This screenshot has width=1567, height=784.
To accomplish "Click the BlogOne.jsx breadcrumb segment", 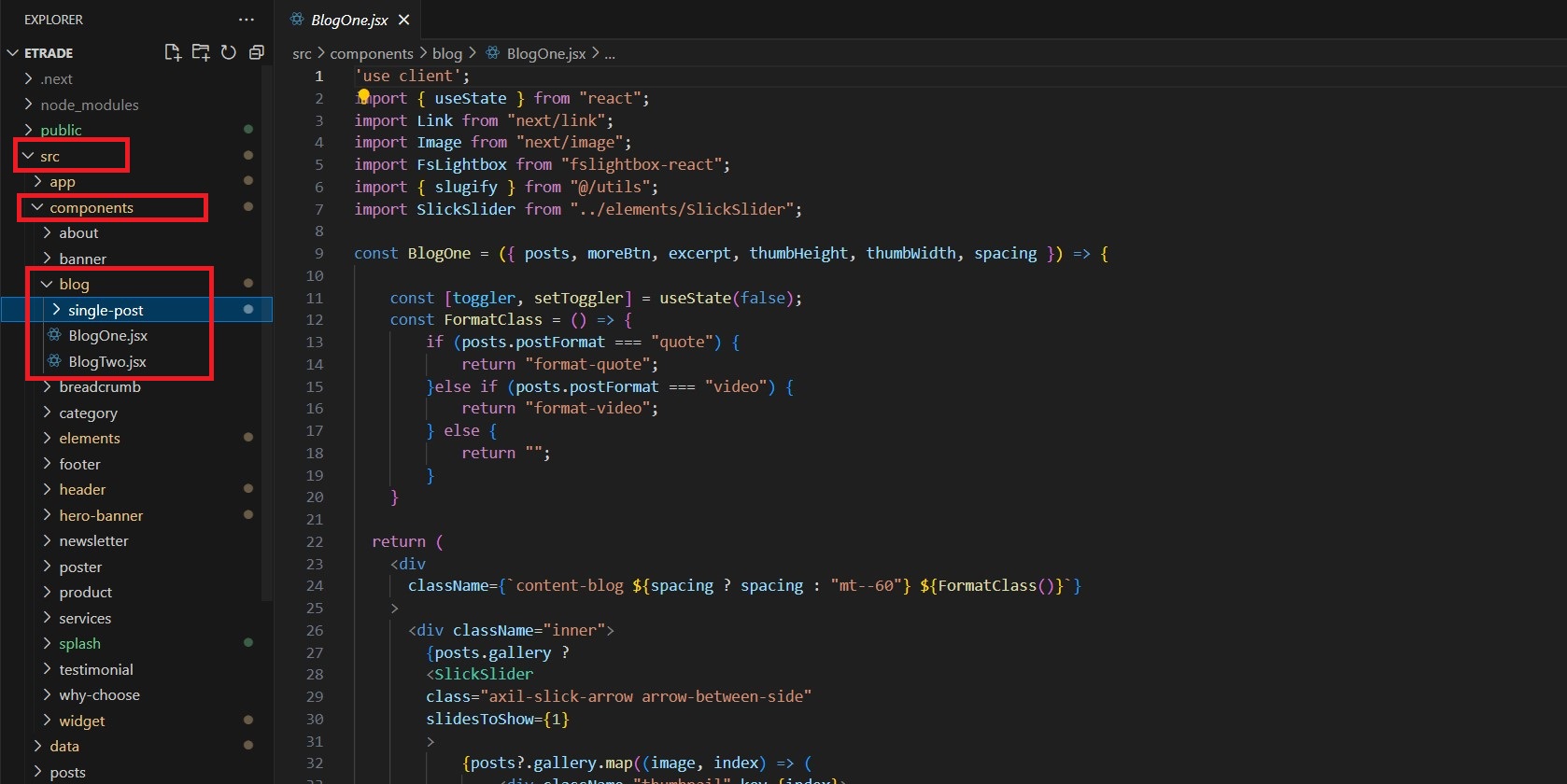I will pyautogui.click(x=546, y=53).
